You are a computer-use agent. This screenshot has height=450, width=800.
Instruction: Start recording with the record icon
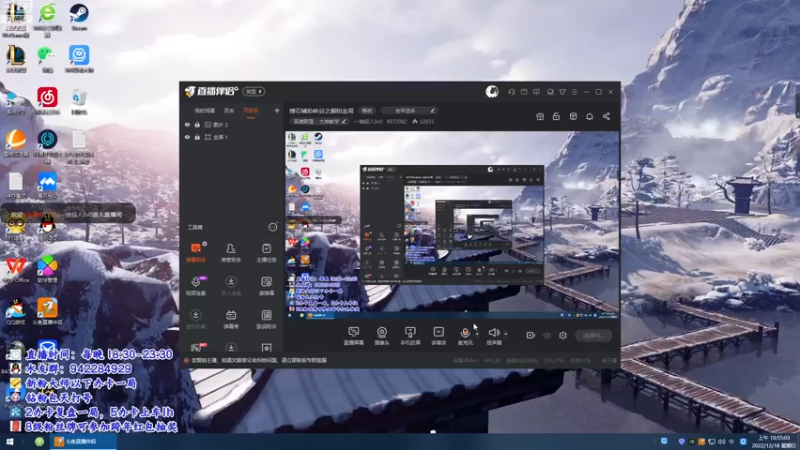pos(530,335)
